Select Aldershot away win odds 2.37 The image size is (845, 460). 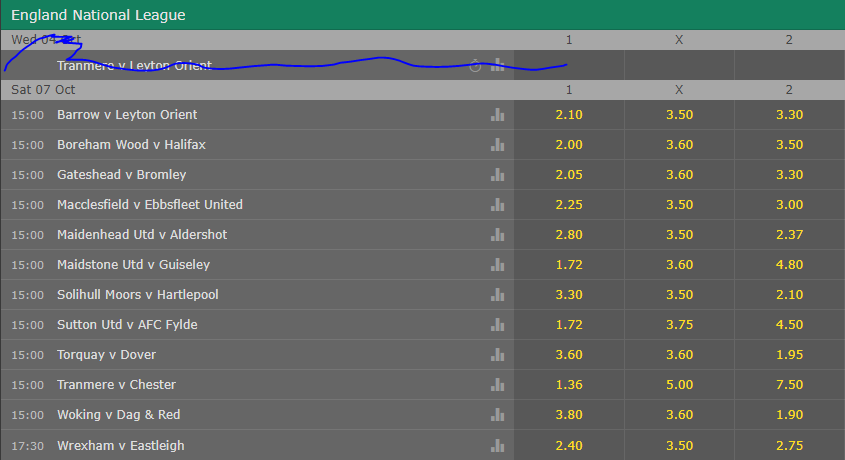pyautogui.click(x=789, y=235)
